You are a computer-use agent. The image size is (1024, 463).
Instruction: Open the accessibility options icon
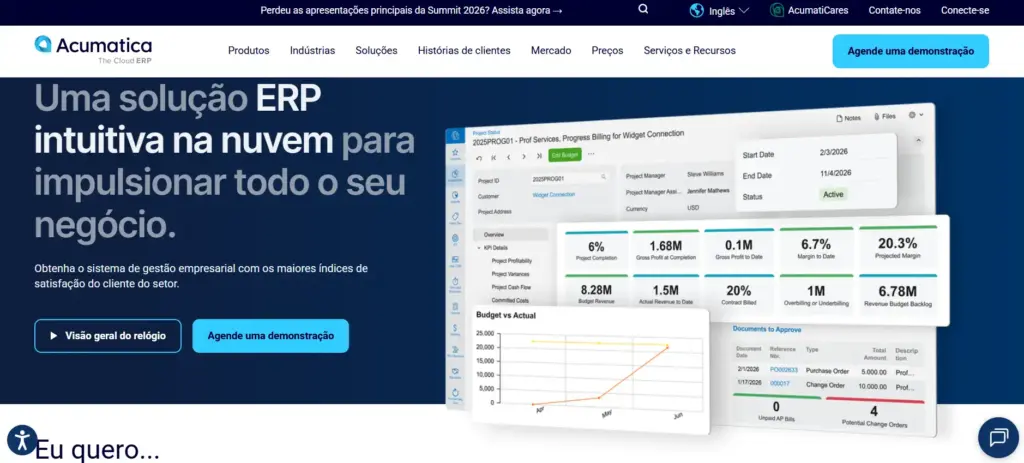(x=22, y=439)
